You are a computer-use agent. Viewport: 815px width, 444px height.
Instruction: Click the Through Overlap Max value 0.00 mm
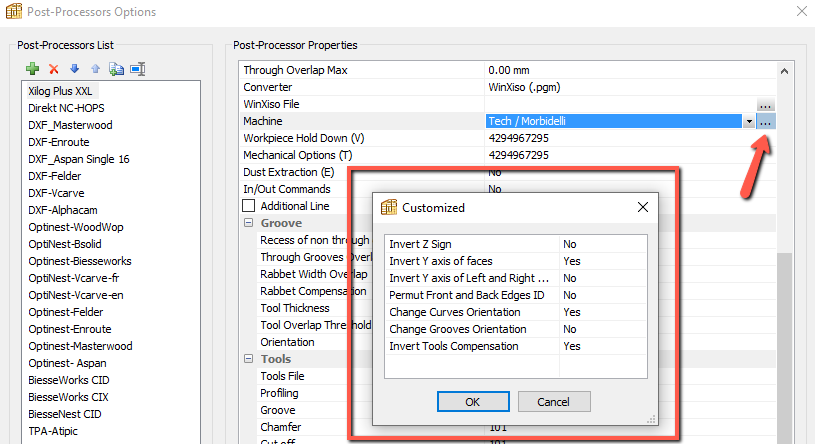509,70
